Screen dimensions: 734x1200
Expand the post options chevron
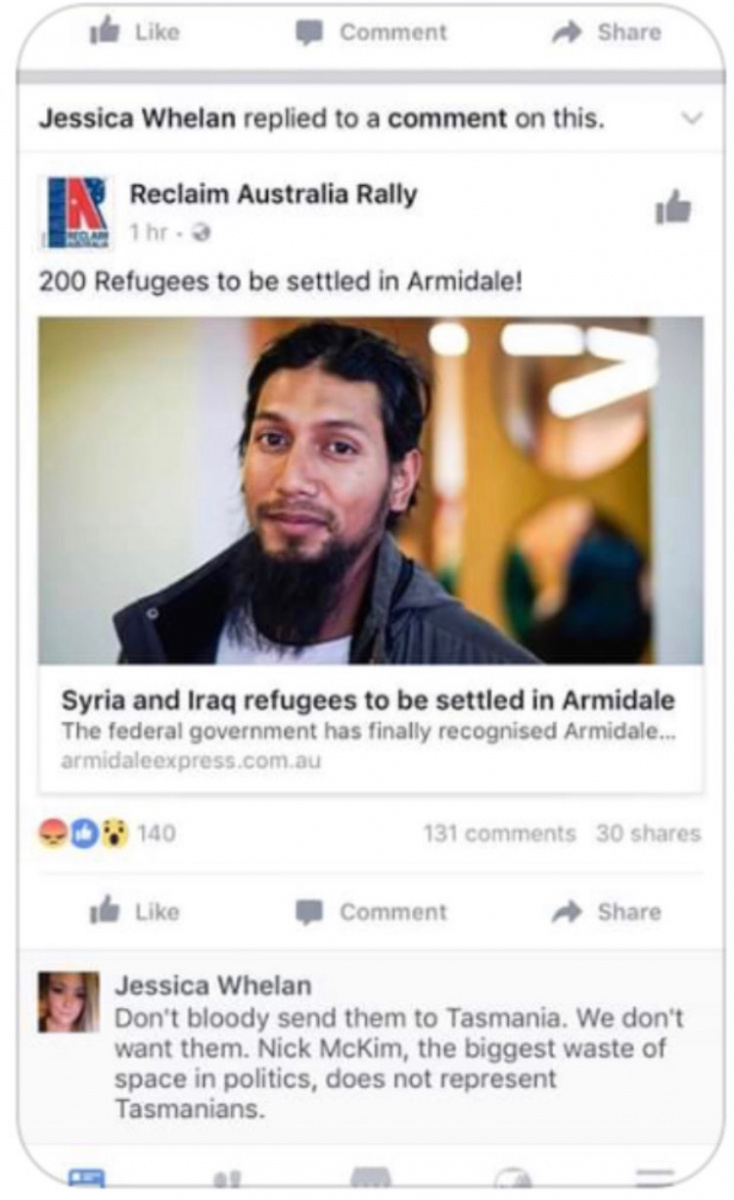click(692, 119)
